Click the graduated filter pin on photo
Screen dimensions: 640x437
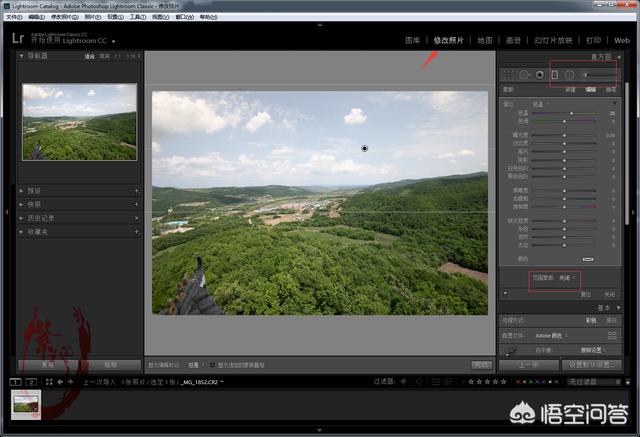pyautogui.click(x=364, y=148)
